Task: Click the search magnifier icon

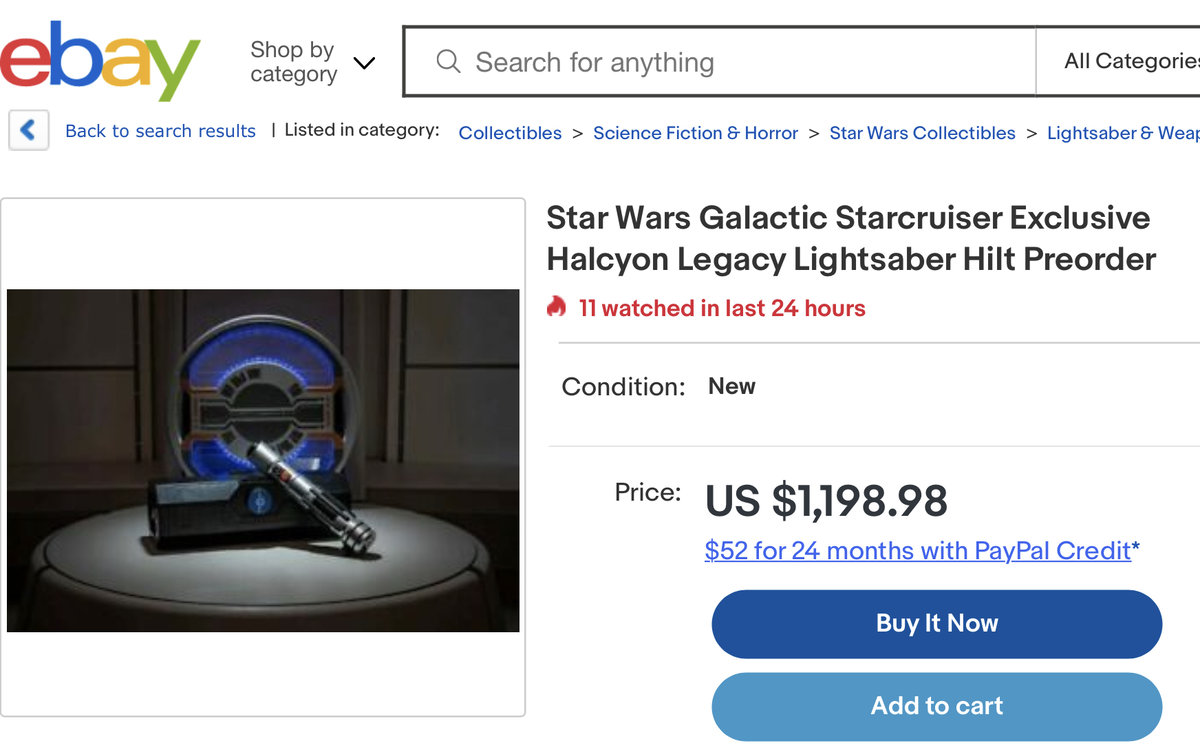Action: point(448,62)
